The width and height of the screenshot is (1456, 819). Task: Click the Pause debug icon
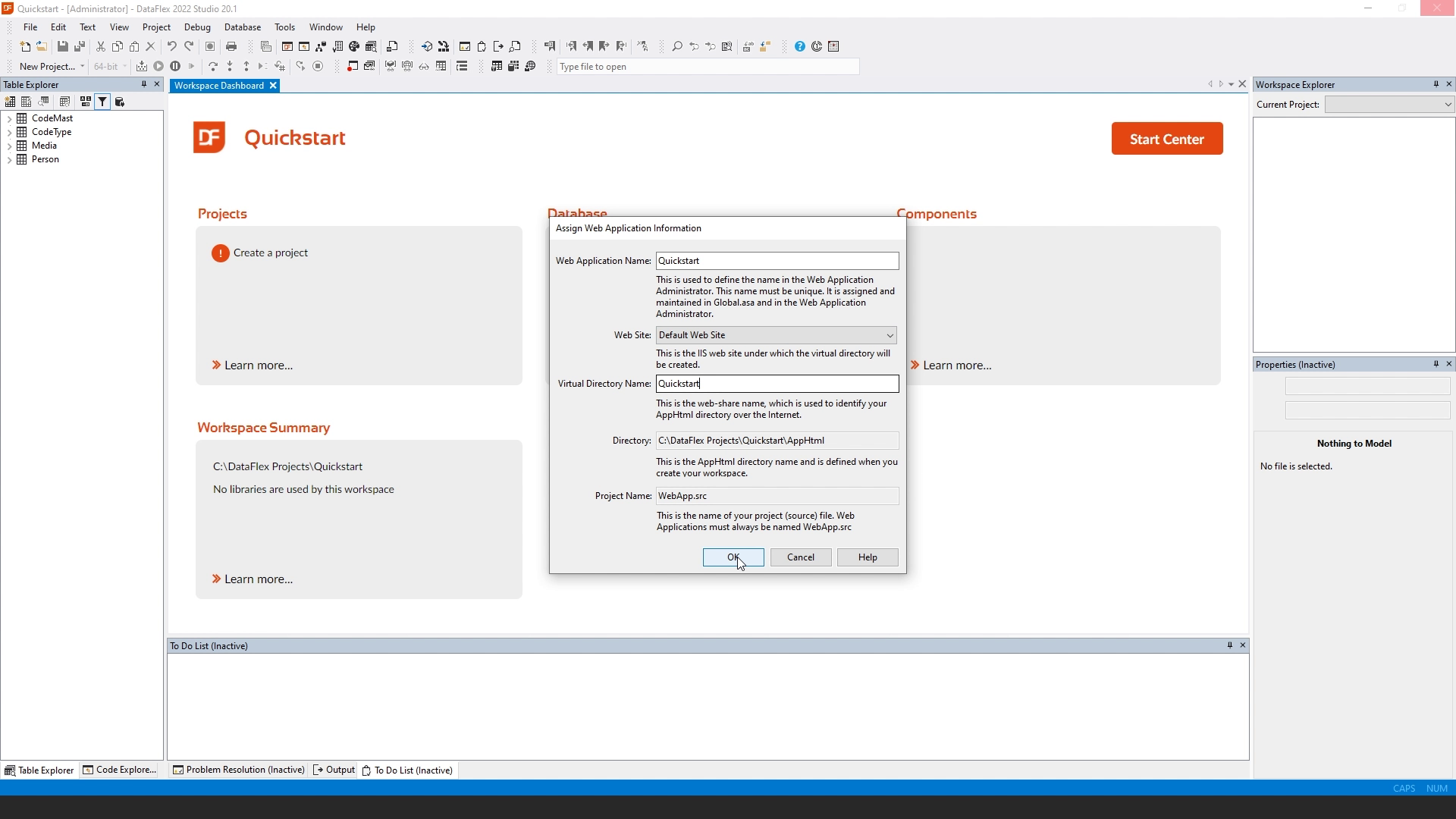(175, 66)
